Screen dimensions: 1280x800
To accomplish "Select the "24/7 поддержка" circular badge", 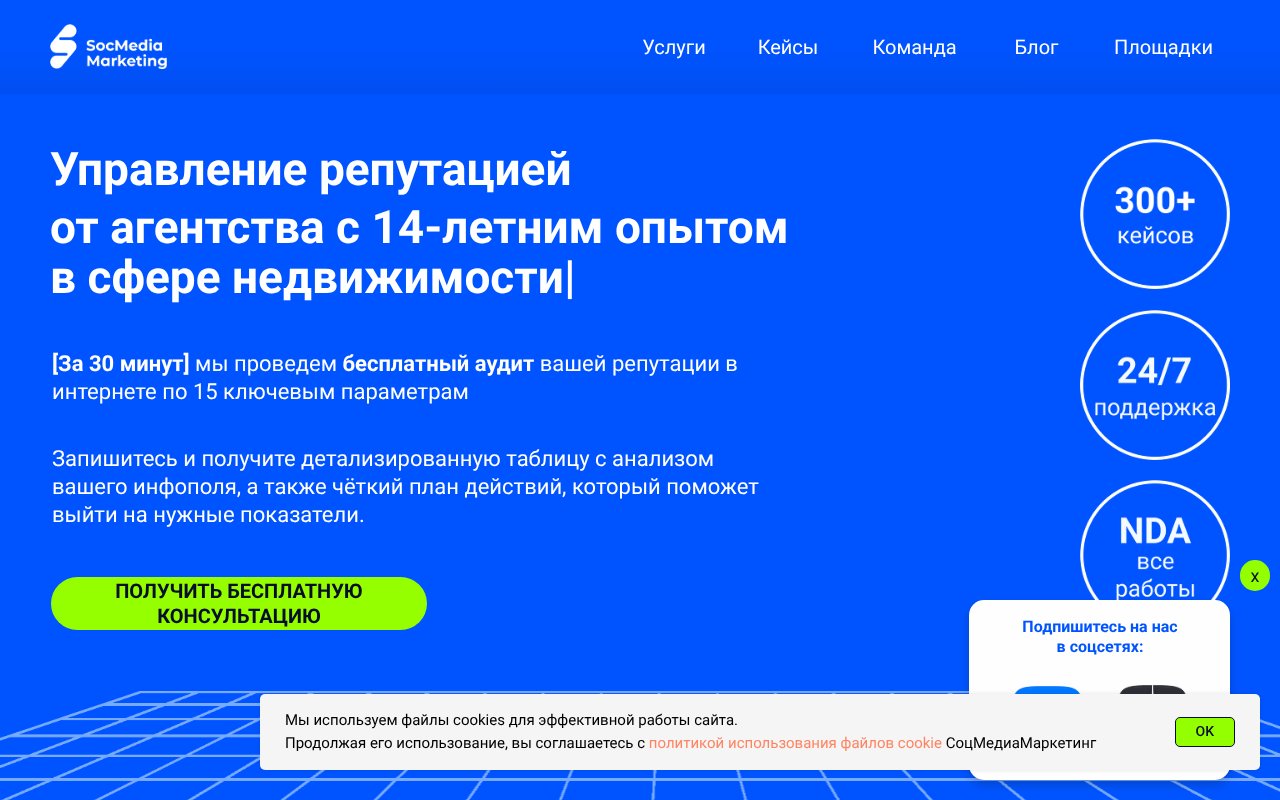I will pyautogui.click(x=1155, y=384).
